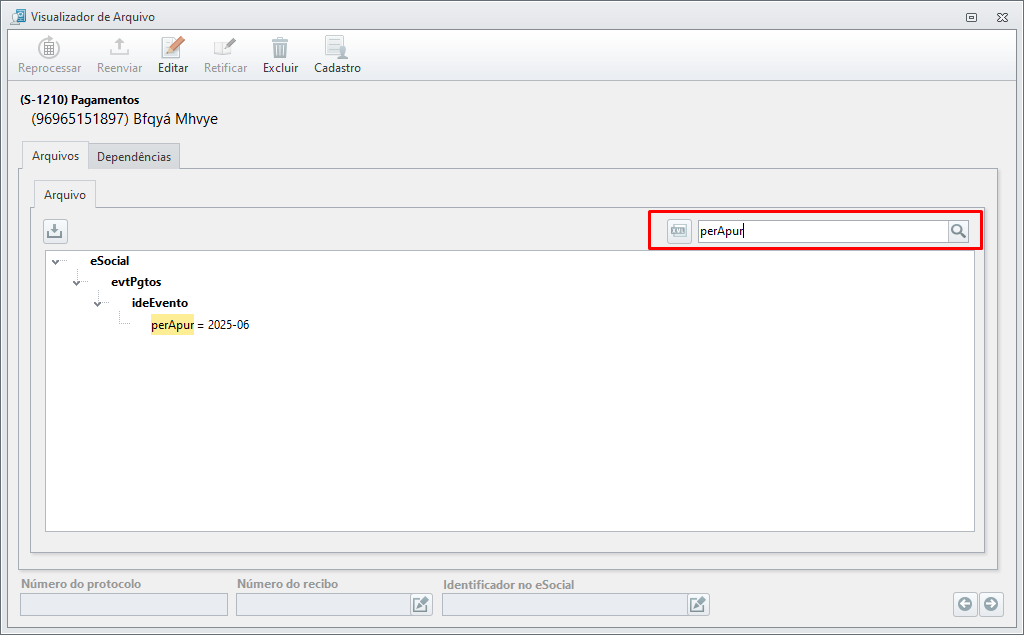This screenshot has width=1024, height=635.
Task: Select the highlighted perApur node
Action: tap(172, 325)
